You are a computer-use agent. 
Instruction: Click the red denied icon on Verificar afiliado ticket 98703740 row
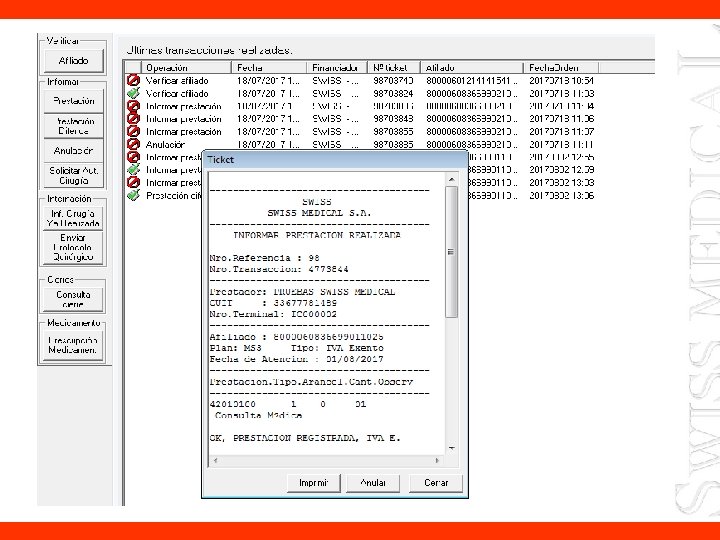coord(133,80)
